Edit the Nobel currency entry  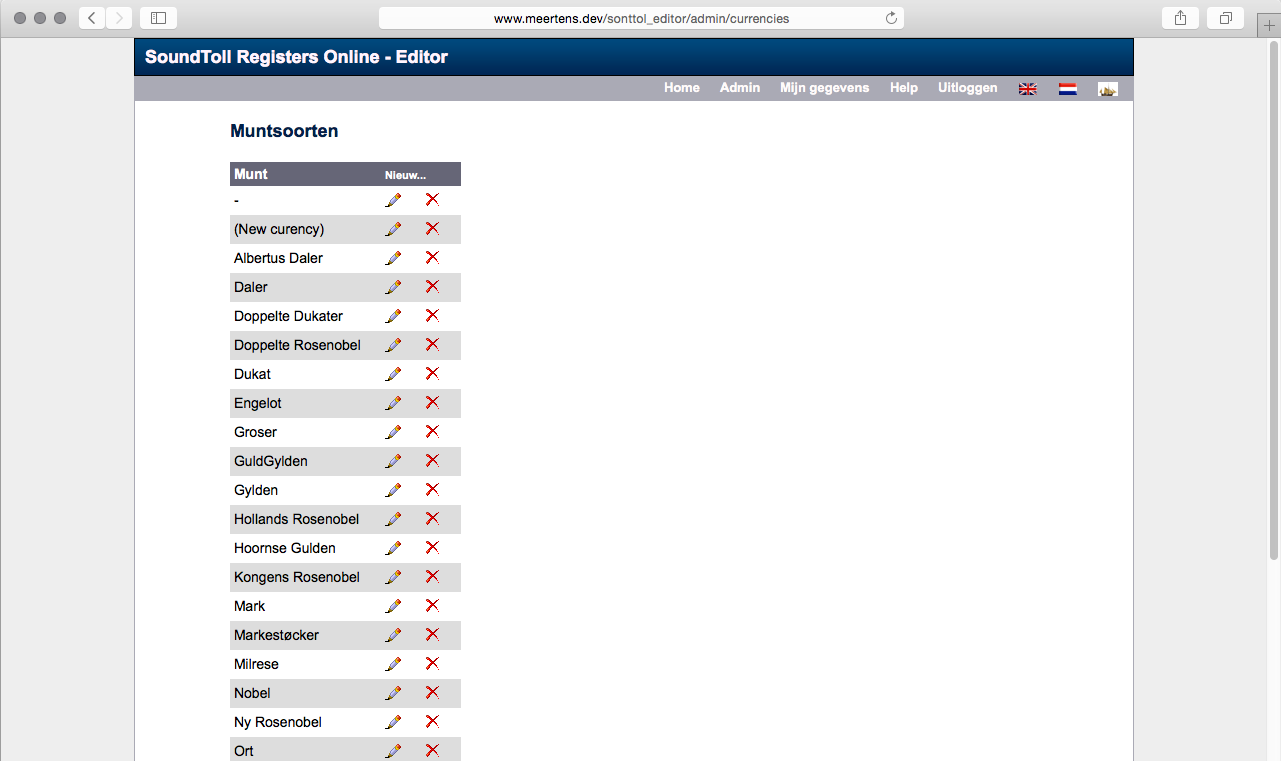coord(393,693)
